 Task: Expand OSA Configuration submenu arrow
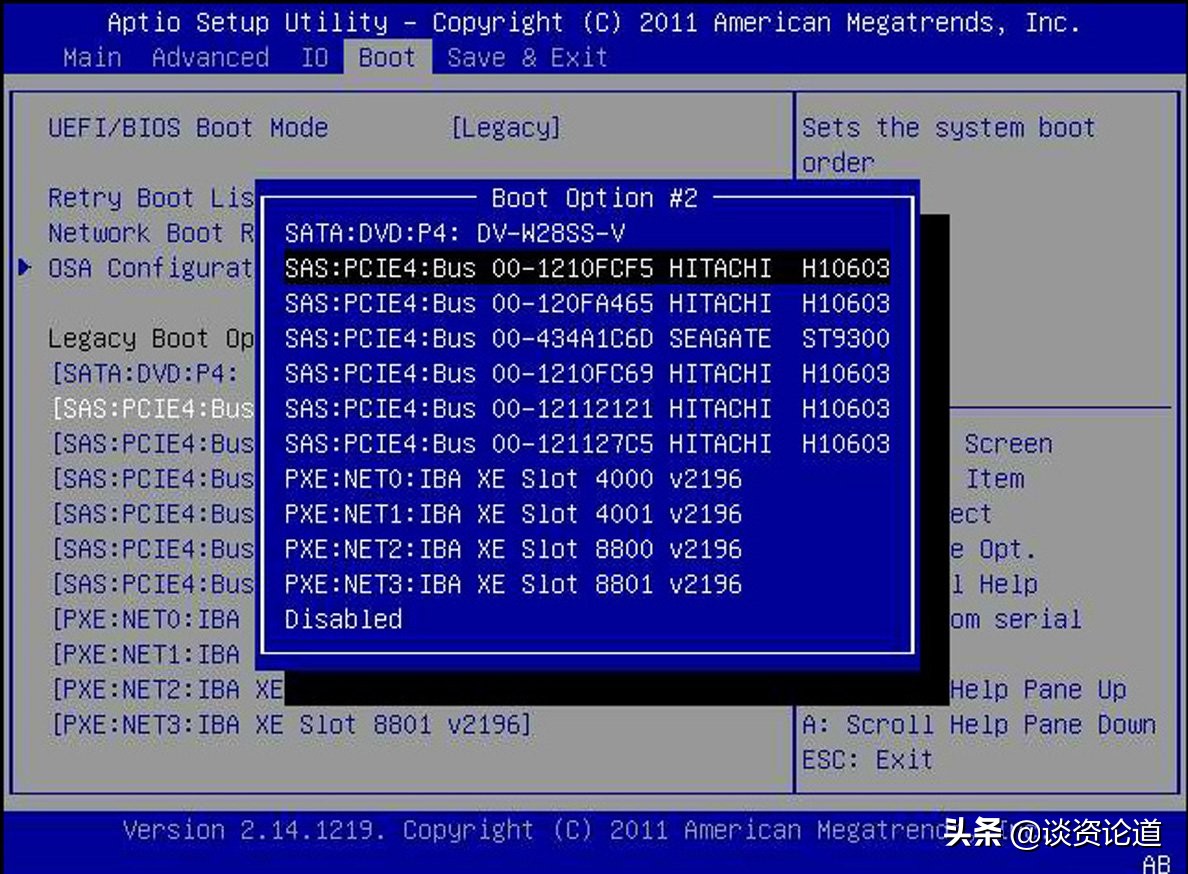click(25, 267)
